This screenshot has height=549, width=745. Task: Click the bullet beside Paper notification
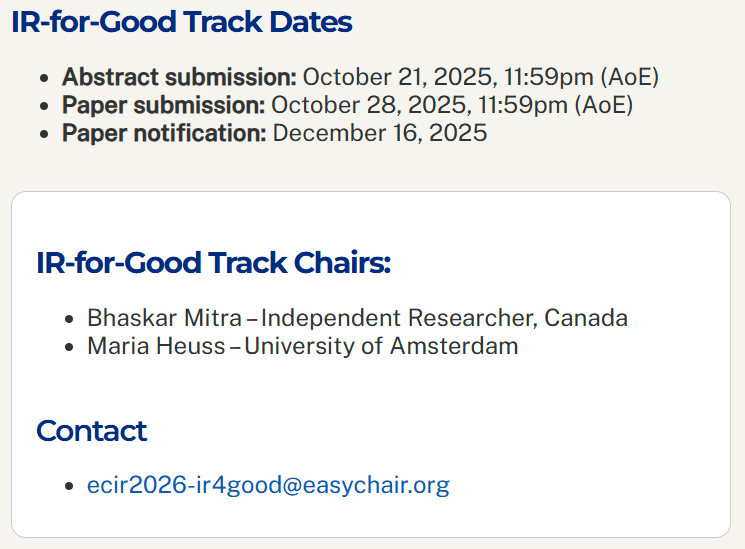[x=43, y=134]
